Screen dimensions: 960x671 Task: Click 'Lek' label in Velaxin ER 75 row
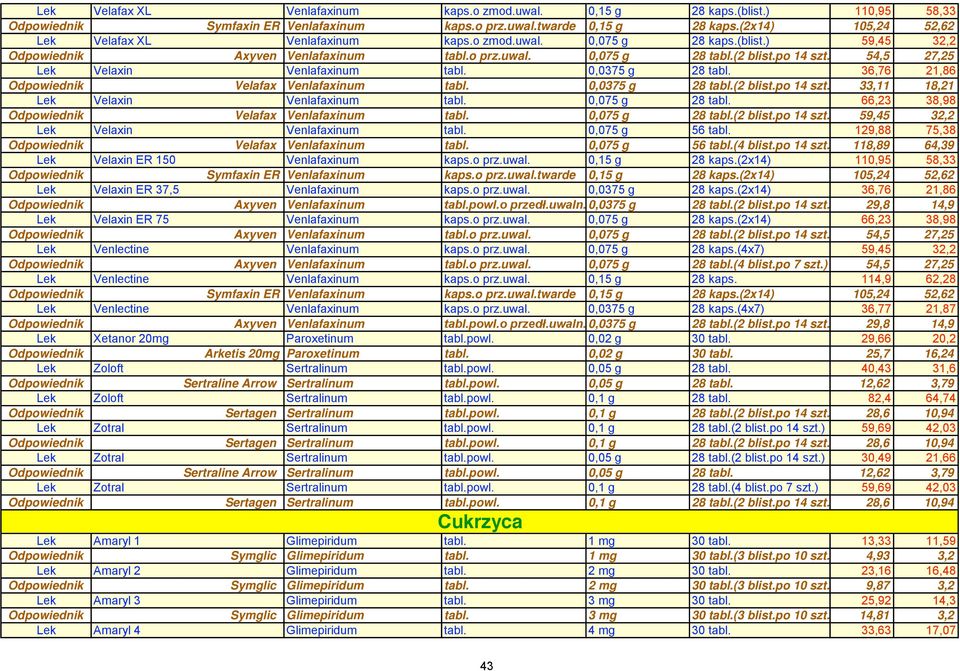click(46, 219)
